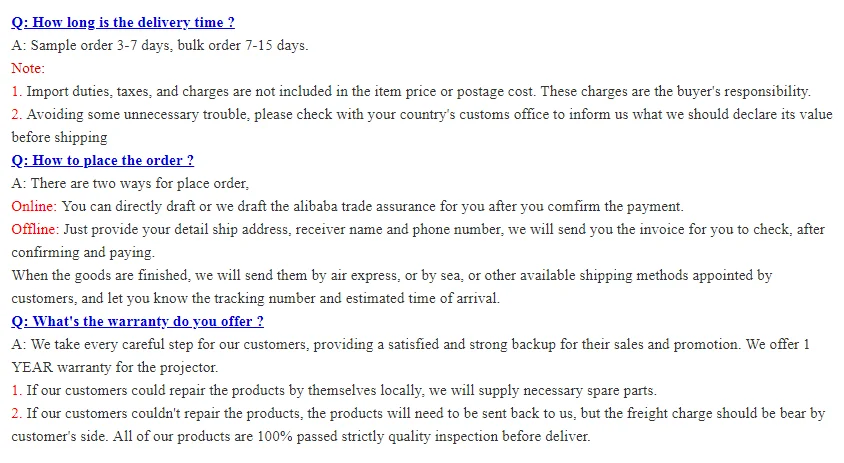Screen dimensions: 844x463
Task: Click the 'alibaba trade assurance' sentence
Action: click(x=372, y=206)
